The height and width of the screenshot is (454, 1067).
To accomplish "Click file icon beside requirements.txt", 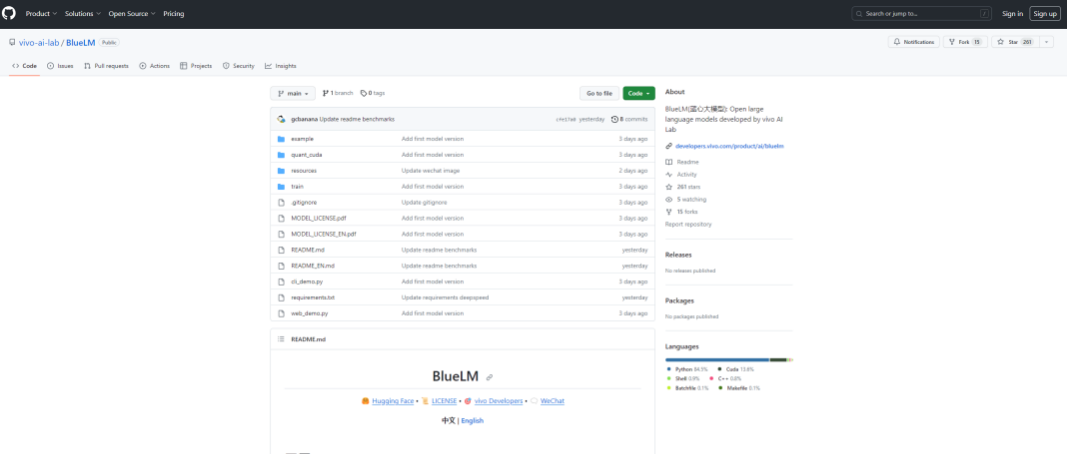I will pos(281,297).
